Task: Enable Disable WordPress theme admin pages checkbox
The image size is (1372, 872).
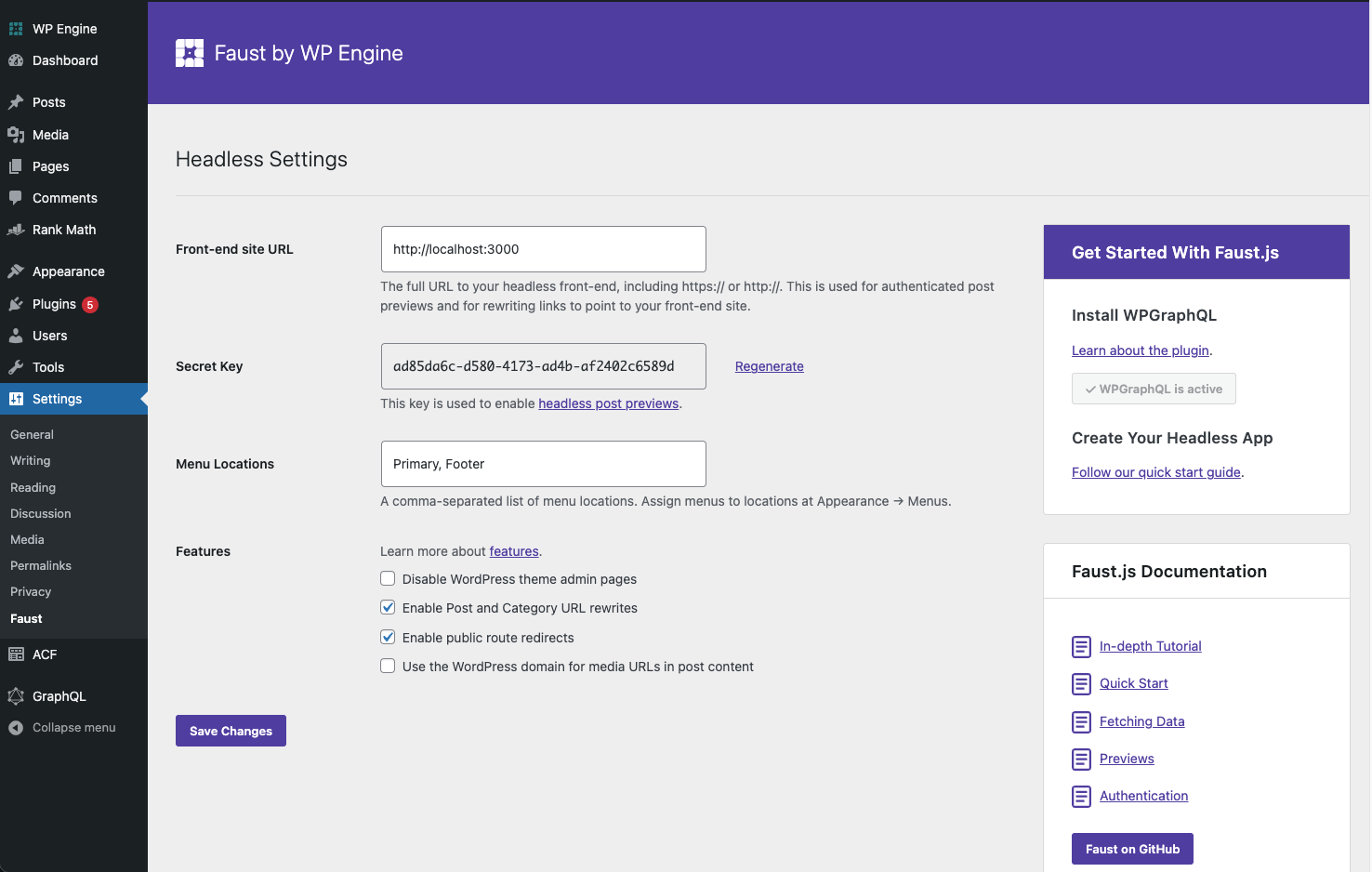Action: tap(388, 578)
